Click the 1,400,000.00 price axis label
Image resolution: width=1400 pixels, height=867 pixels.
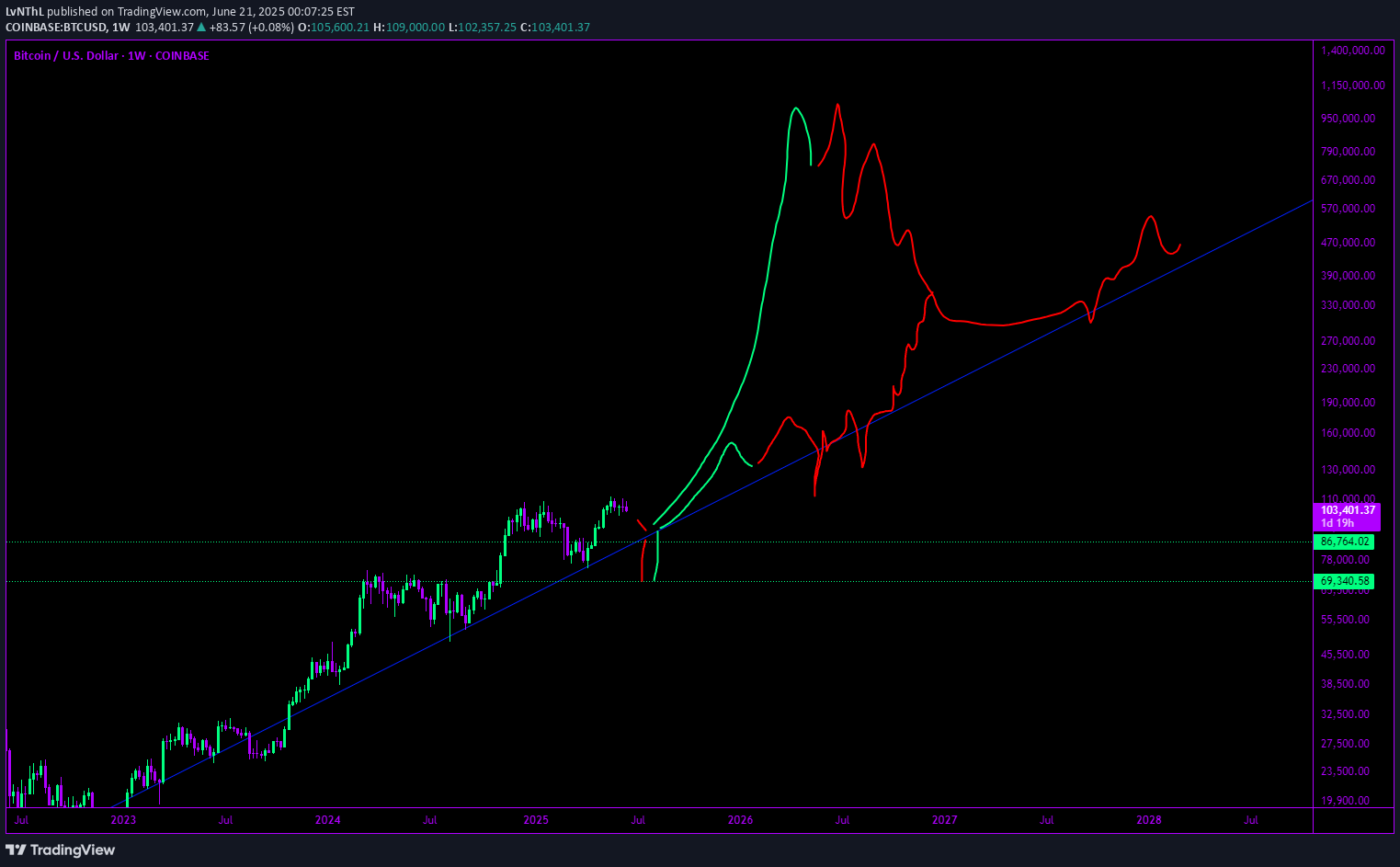(x=1353, y=51)
